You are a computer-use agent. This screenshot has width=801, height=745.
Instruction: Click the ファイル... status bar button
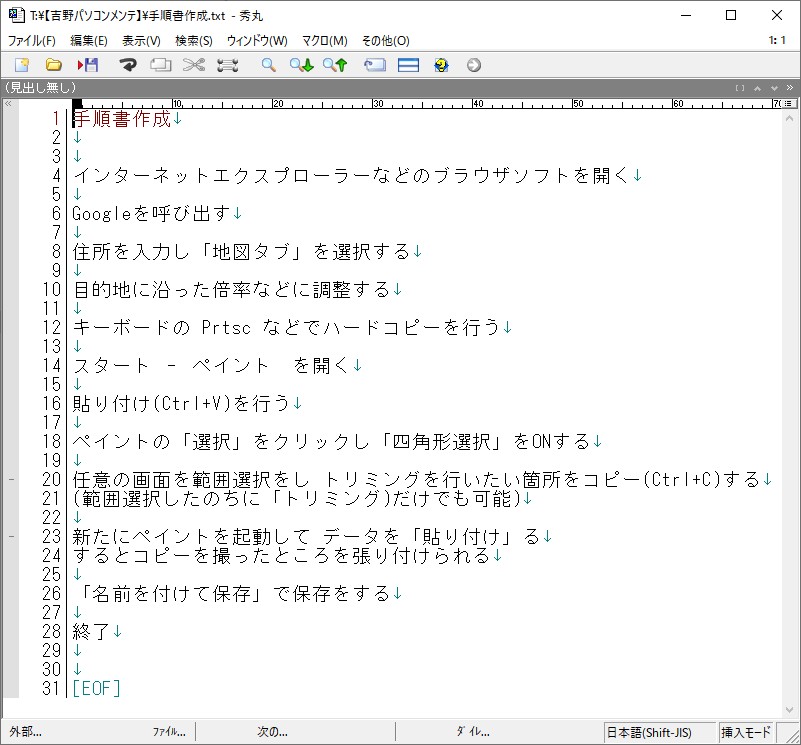tap(170, 732)
